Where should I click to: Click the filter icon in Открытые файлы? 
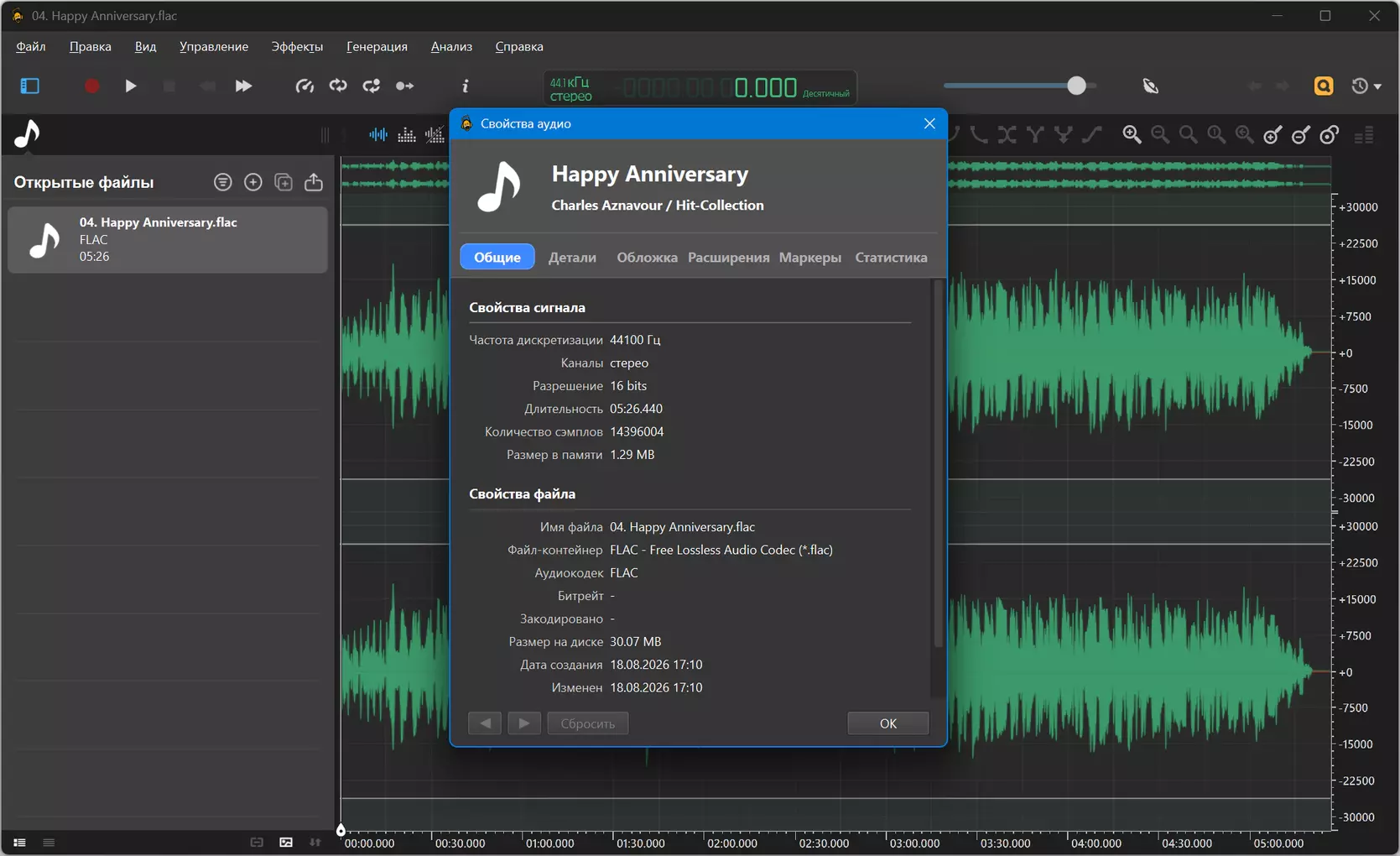[x=222, y=182]
